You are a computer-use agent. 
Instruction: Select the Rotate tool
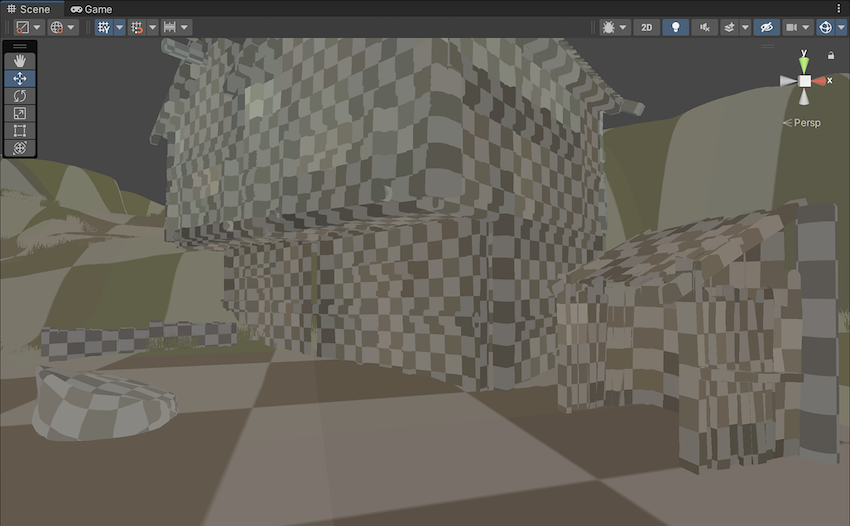point(20,96)
